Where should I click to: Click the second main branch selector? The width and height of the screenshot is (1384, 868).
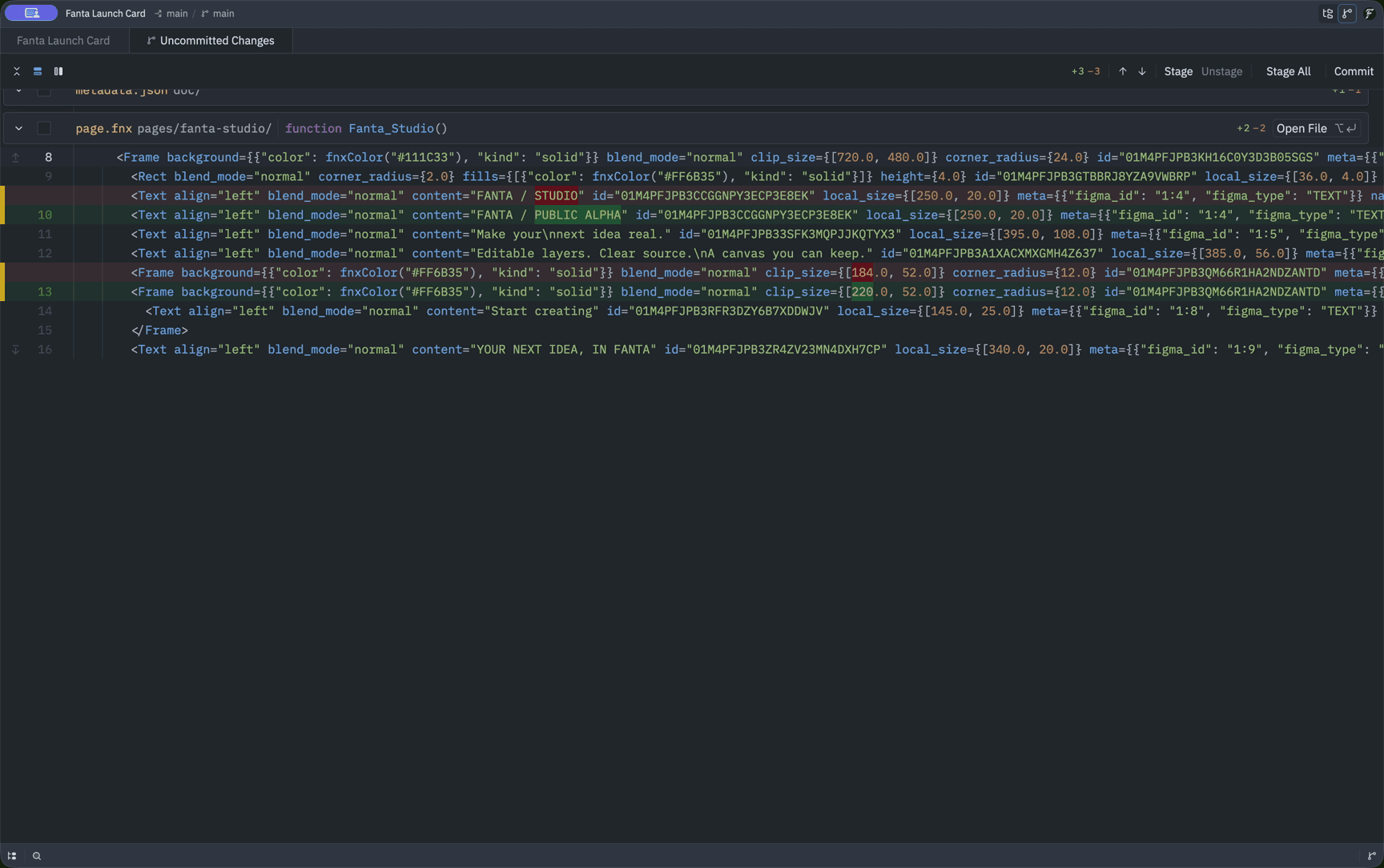coord(218,14)
